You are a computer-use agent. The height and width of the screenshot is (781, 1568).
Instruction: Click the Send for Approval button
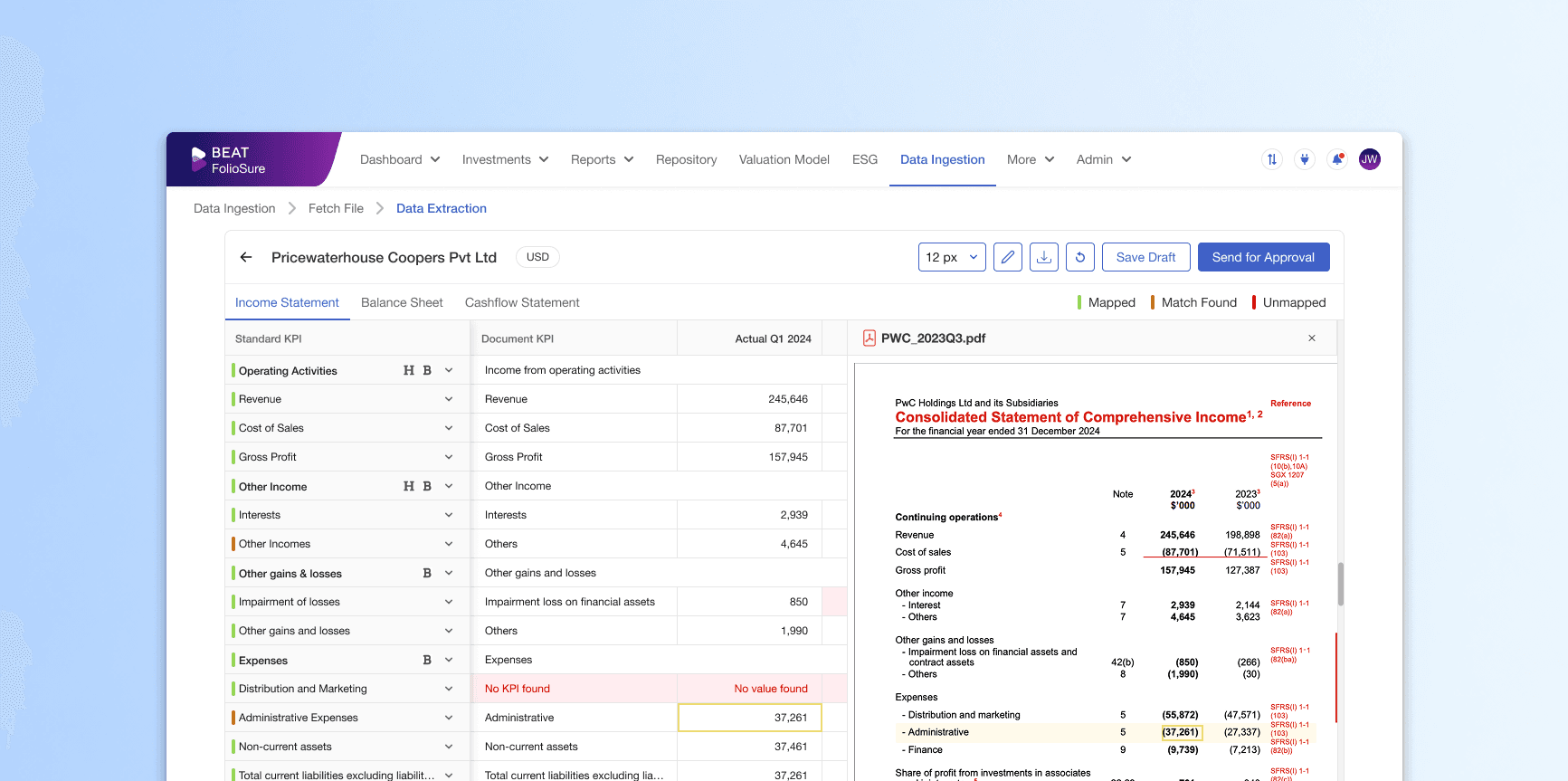point(1264,257)
